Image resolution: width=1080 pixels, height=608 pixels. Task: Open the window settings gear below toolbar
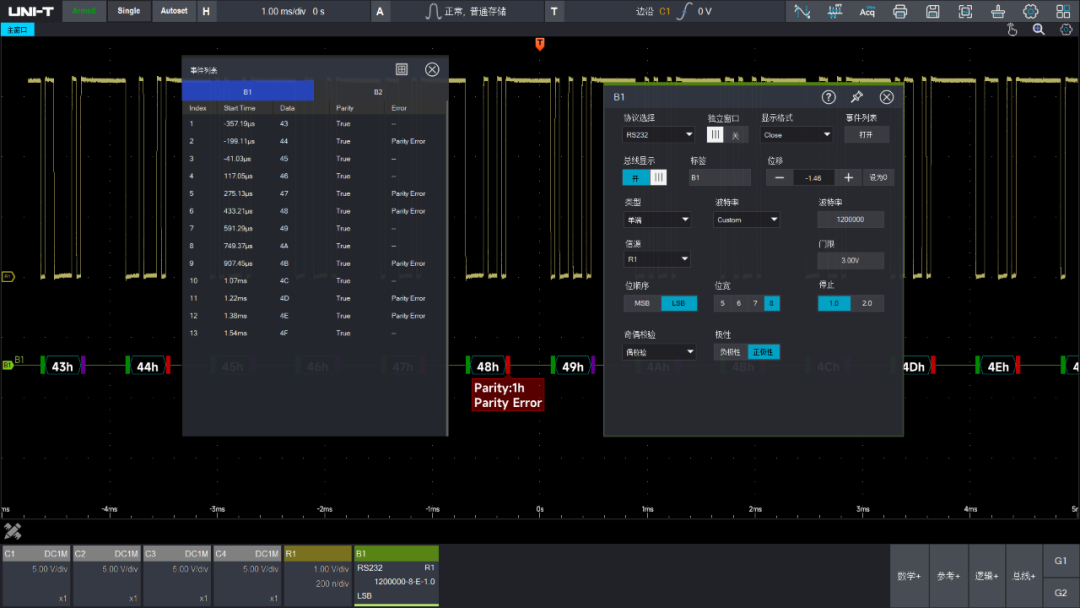1066,30
